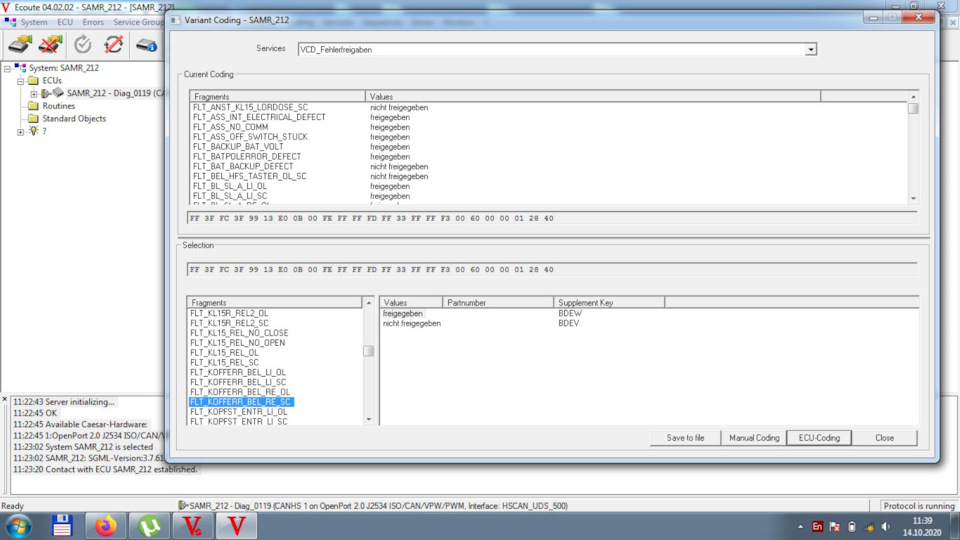Click the Current Coding hex string field
This screenshot has height=540, width=960.
coord(552,218)
